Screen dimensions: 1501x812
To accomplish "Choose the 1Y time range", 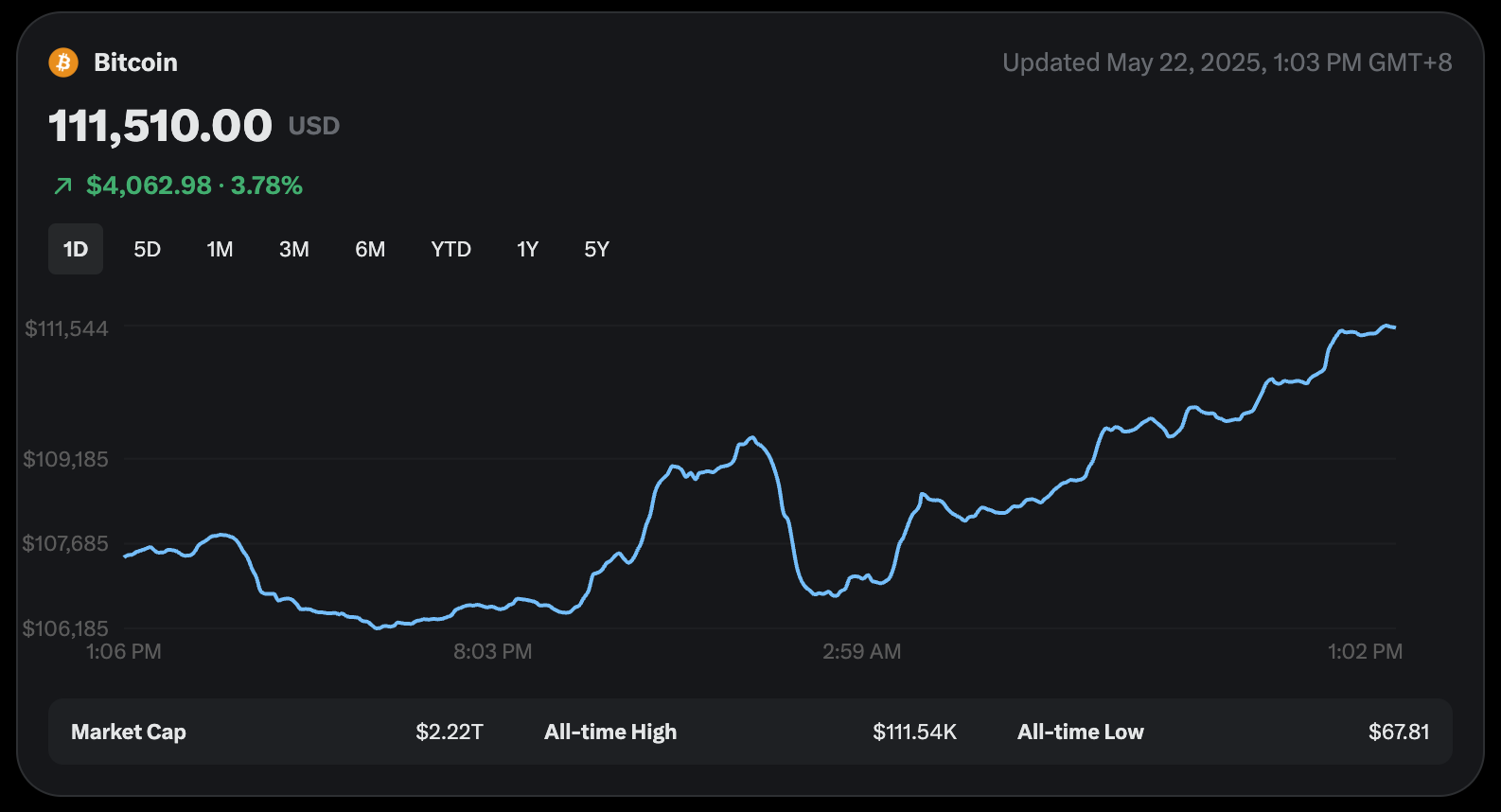I will pos(527,249).
